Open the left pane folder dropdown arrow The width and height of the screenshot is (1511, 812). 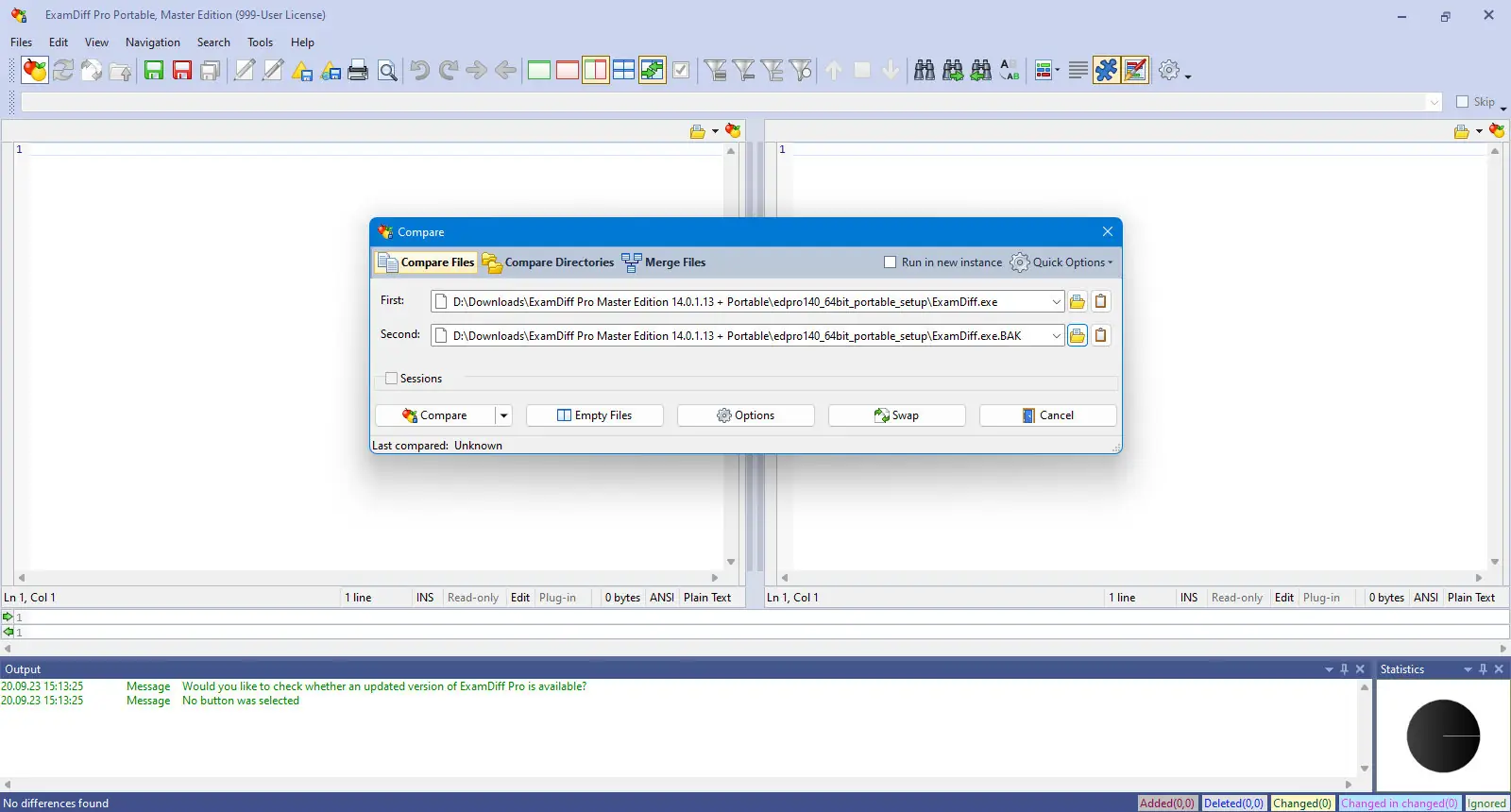tap(715, 131)
